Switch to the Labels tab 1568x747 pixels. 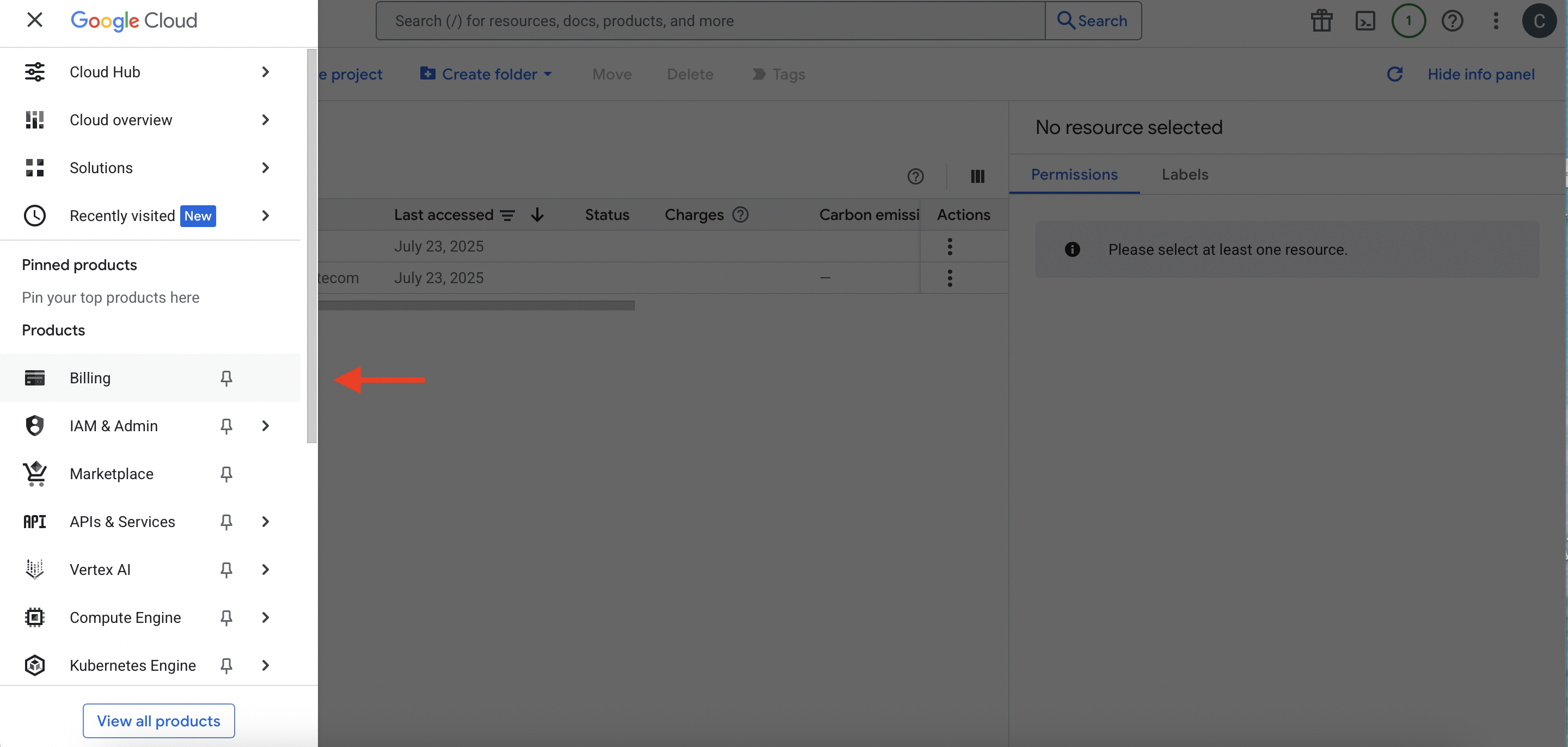1185,175
